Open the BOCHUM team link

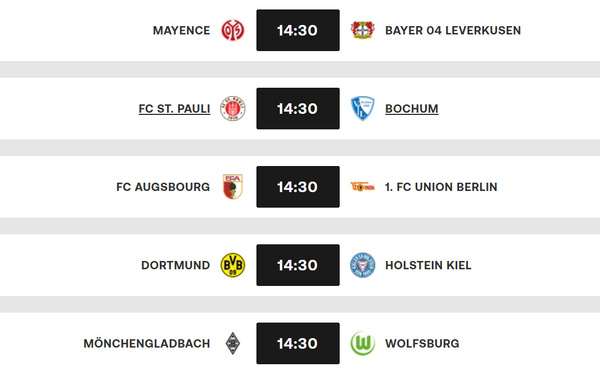[x=412, y=109]
